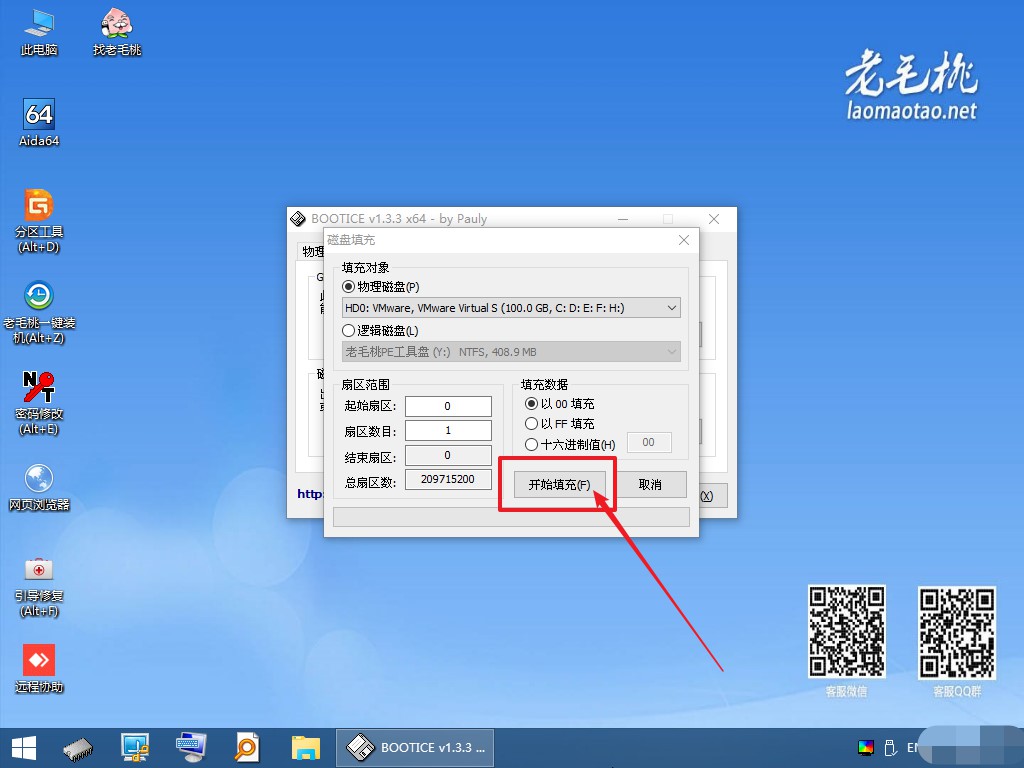1024x768 pixels.
Task: Close the 磁盘填充 dialog
Action: click(684, 240)
